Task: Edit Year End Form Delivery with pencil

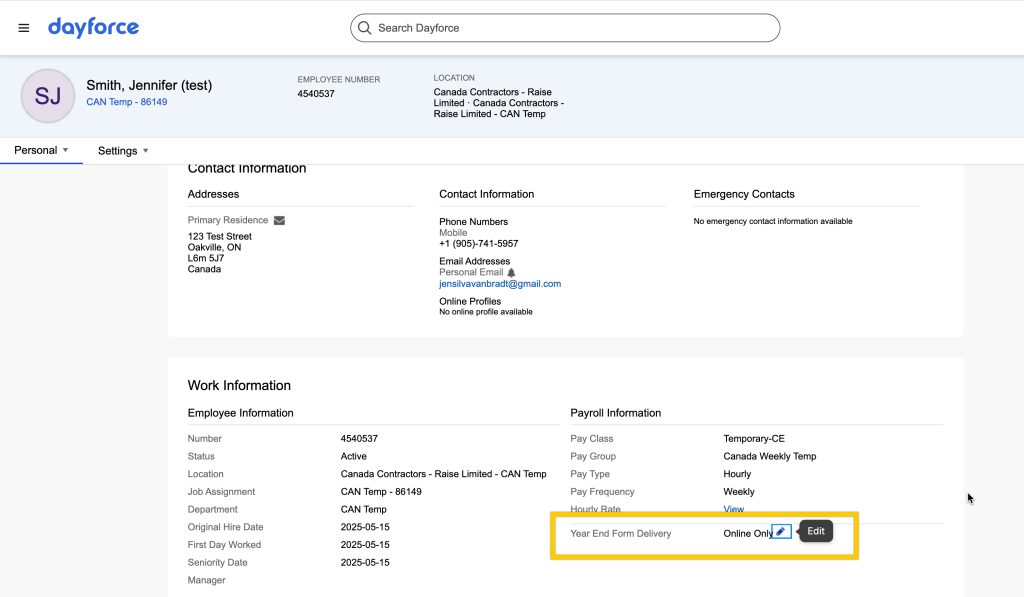Action: pos(781,532)
